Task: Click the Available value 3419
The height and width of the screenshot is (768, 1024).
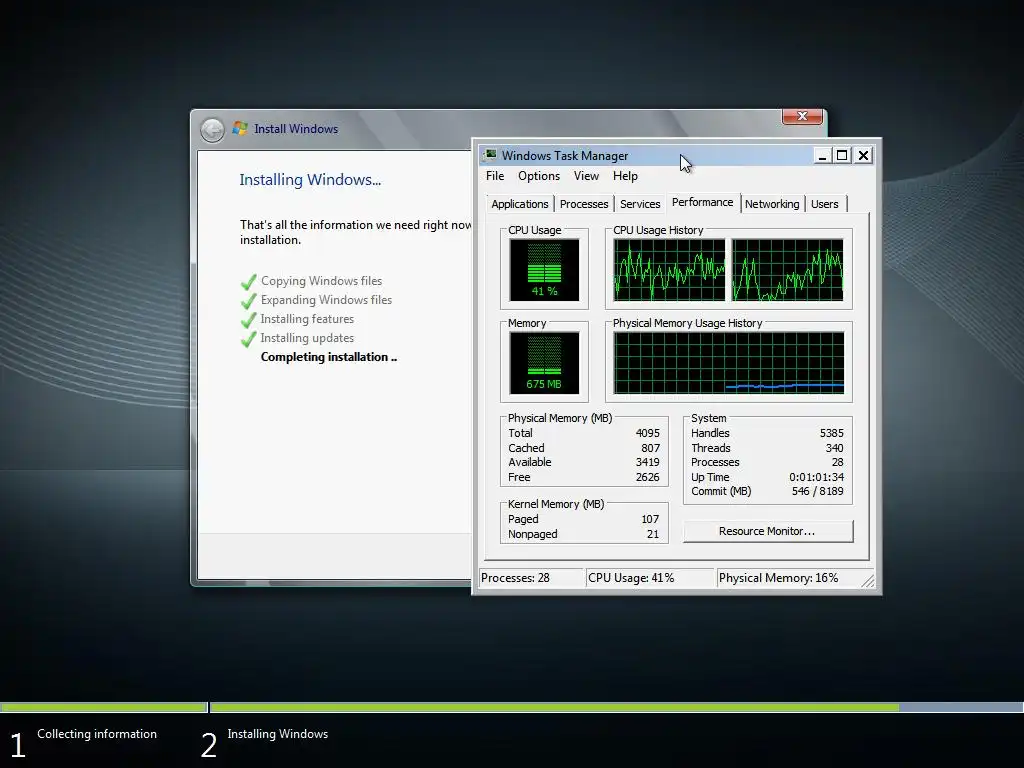Action: (x=647, y=462)
